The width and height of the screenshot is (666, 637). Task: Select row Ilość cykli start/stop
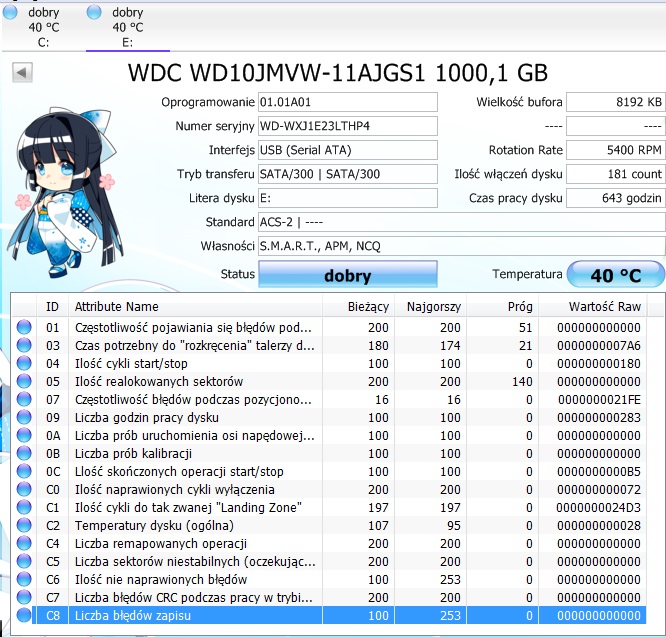click(x=329, y=364)
